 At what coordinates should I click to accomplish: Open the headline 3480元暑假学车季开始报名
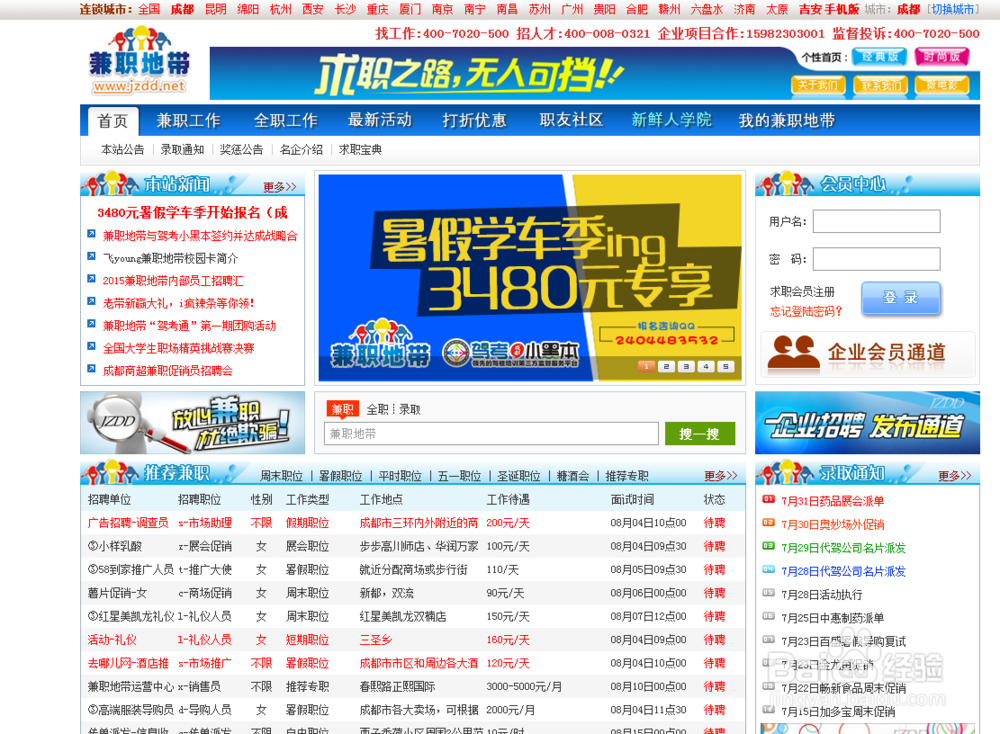click(192, 212)
